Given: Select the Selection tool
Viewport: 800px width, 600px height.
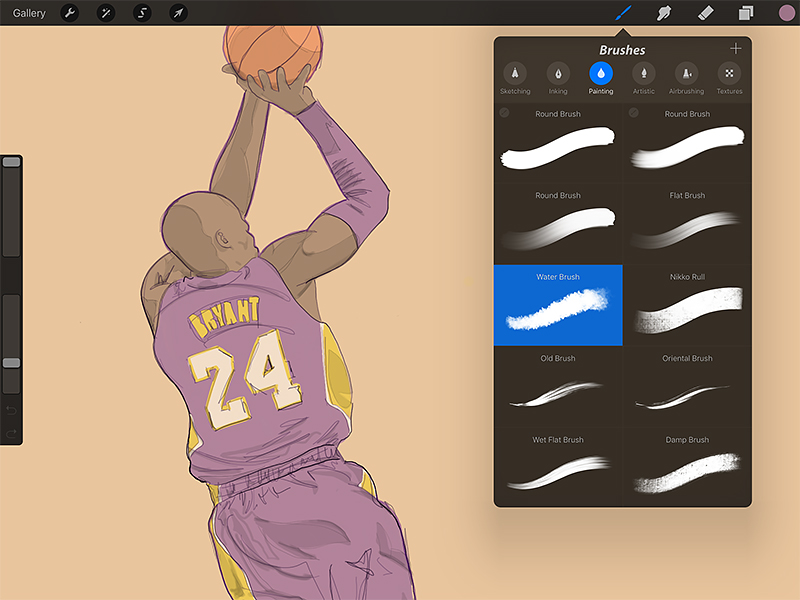Looking at the screenshot, I should [x=140, y=13].
